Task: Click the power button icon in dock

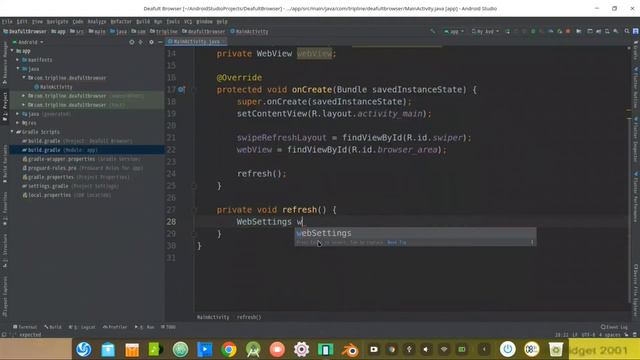Action: [508, 349]
